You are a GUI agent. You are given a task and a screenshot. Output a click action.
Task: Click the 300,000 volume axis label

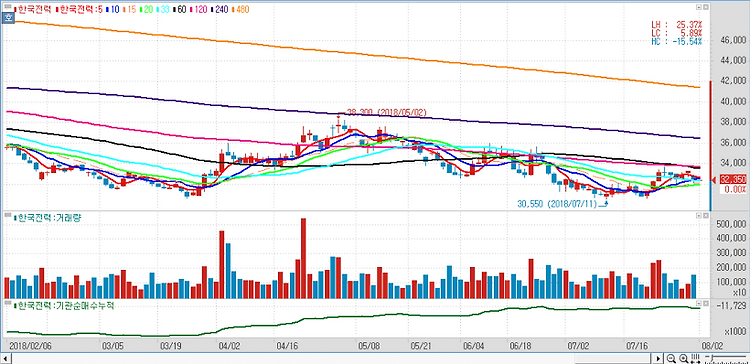(x=730, y=252)
